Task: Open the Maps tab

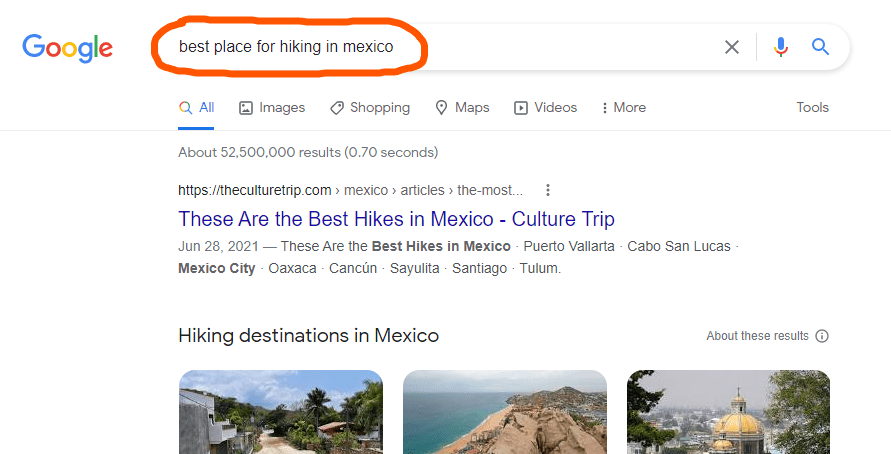Action: point(462,107)
